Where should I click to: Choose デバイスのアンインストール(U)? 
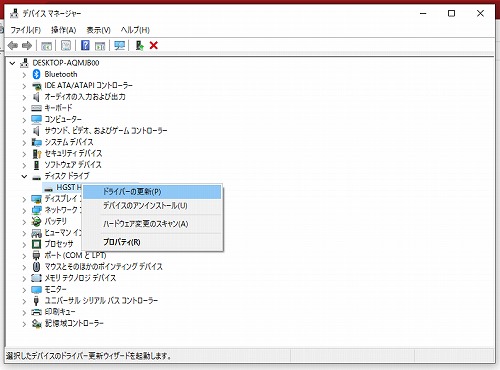coord(152,206)
